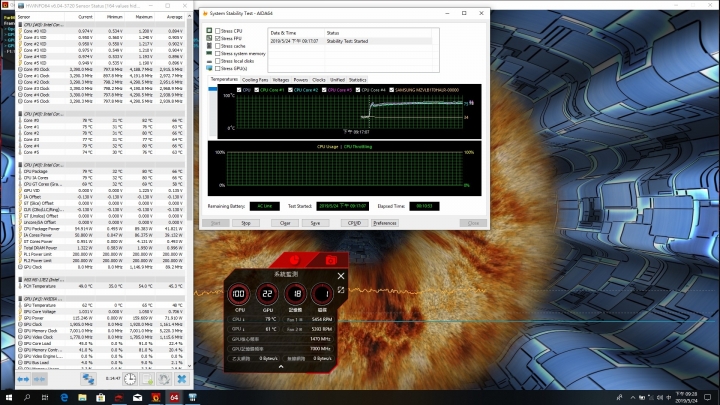This screenshot has width=720, height=405.
Task: Open HWiNFO sensor settings gear icon
Action: click(x=164, y=379)
